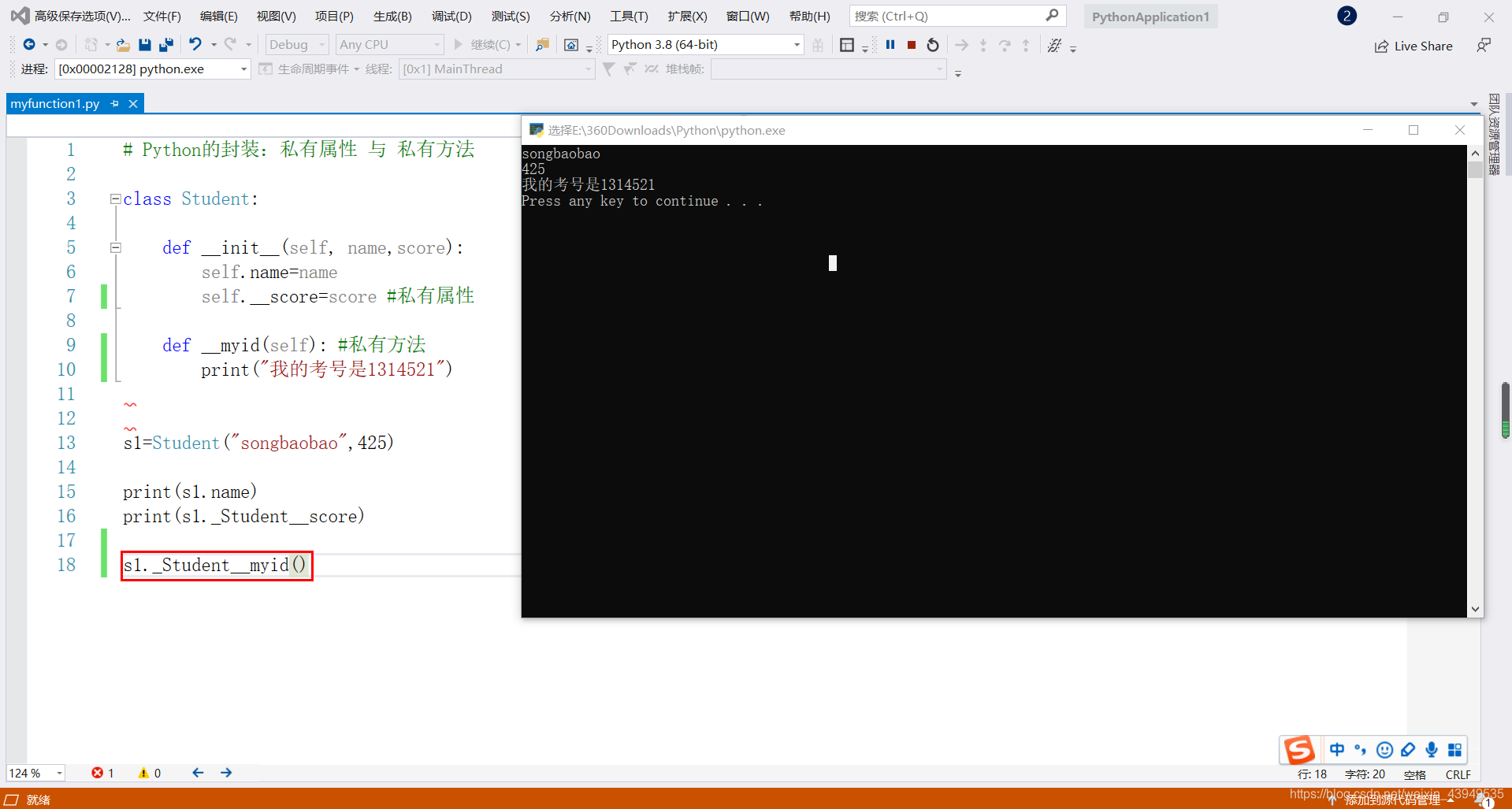Open the 团队资源管理器 side panel tab
Screen dimensions: 1512x809
tap(1494, 135)
